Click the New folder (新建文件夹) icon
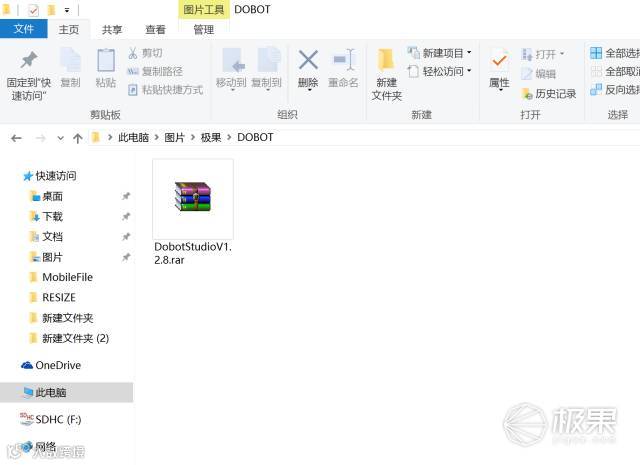 386,60
